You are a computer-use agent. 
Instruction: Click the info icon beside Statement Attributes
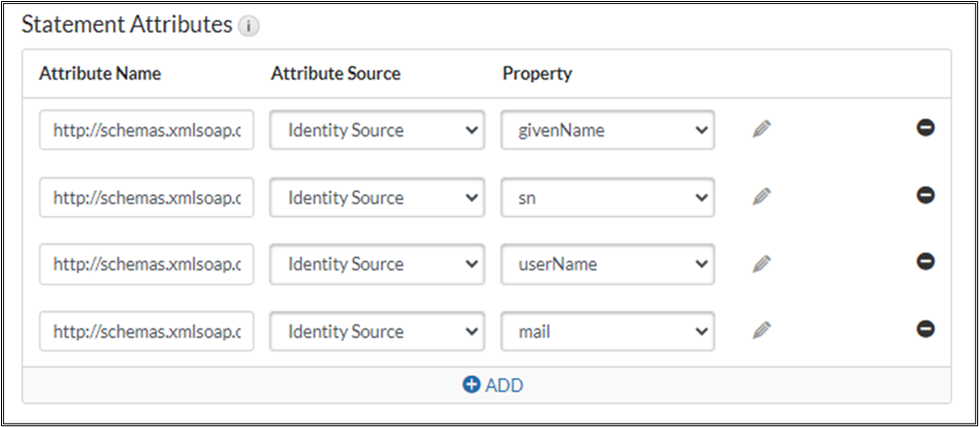click(249, 28)
